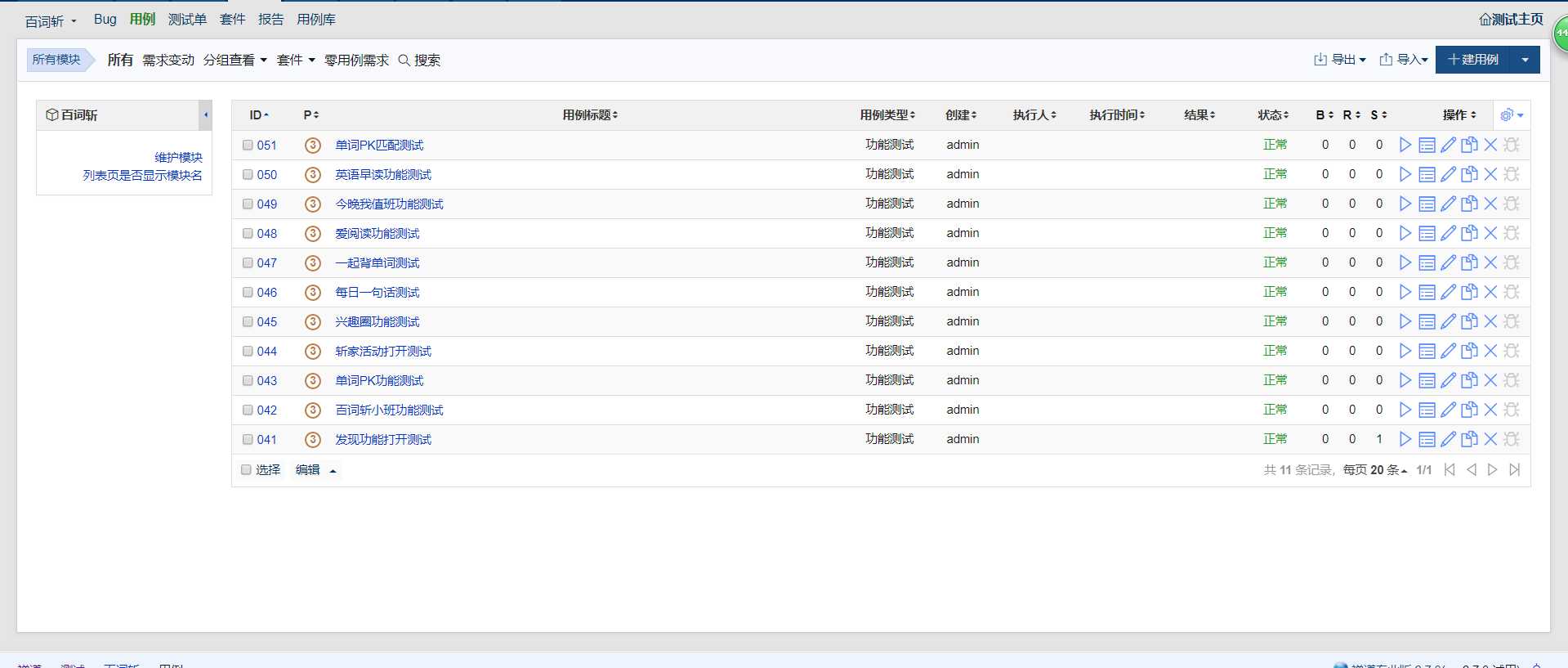Open the 搜索 search option
The height and width of the screenshot is (668, 1568).
pyautogui.click(x=419, y=60)
